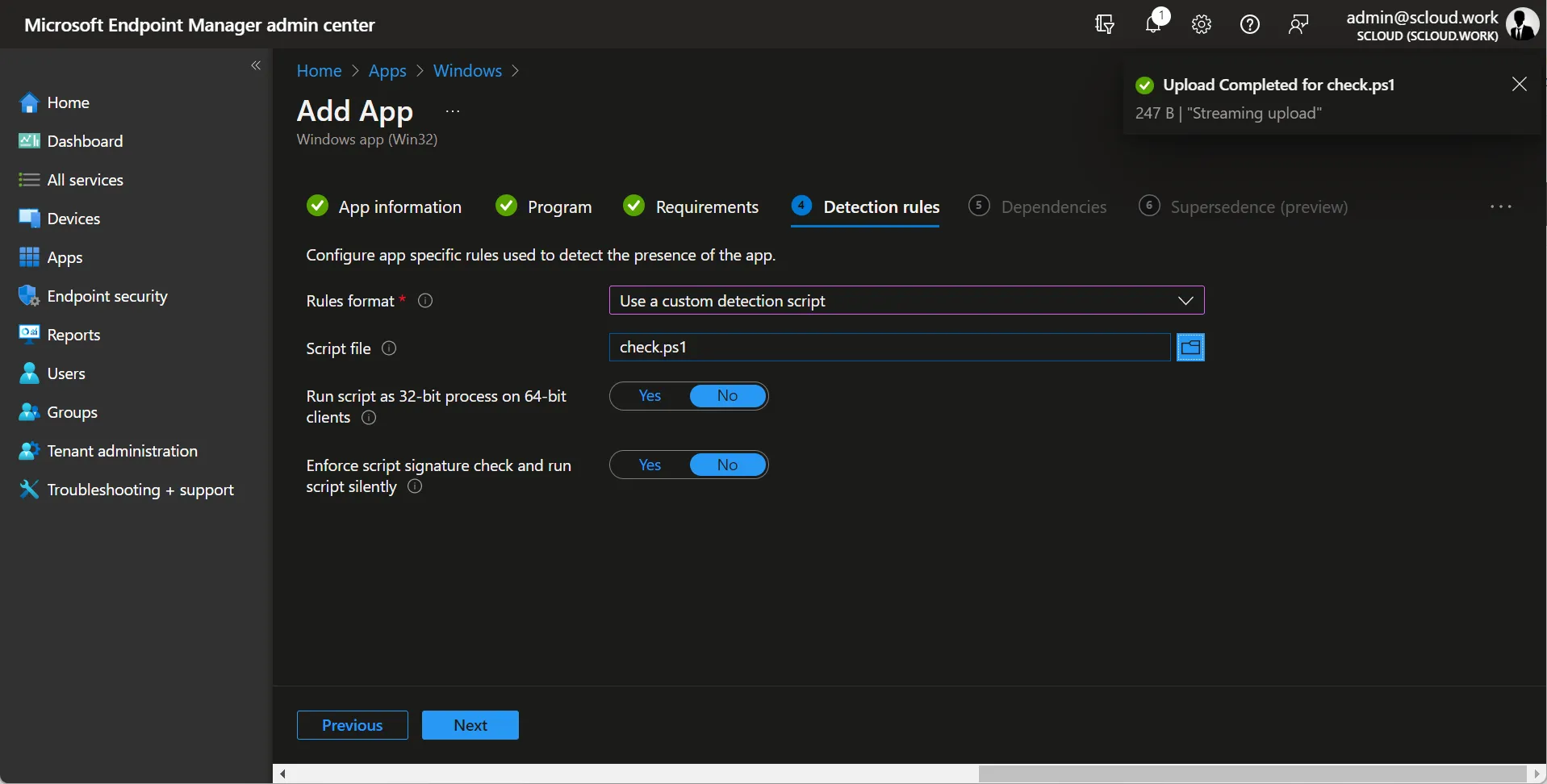Open the help question mark icon

(1250, 24)
